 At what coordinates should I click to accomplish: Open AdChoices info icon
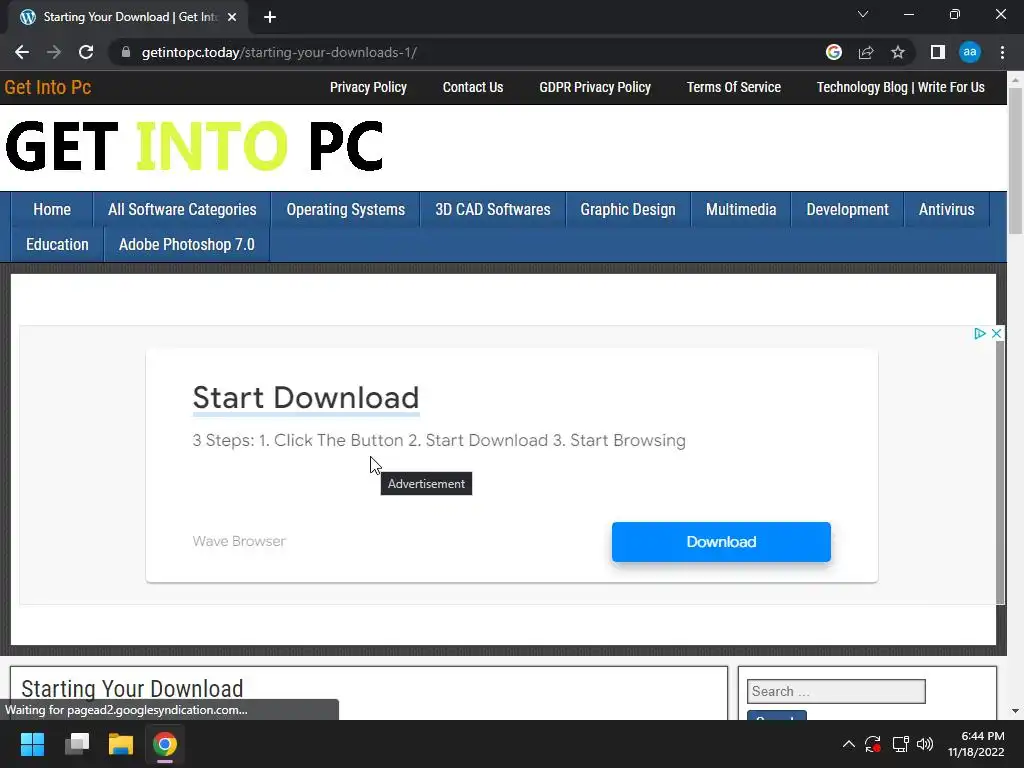980,334
